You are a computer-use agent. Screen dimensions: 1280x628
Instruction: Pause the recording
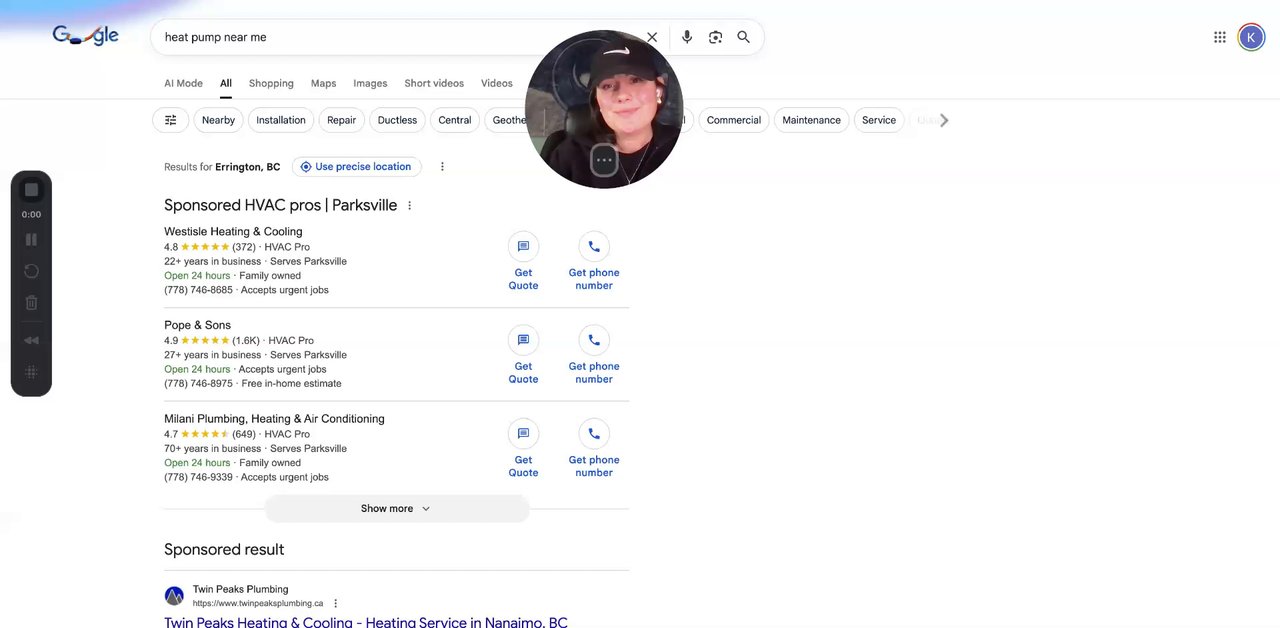[x=31, y=240]
